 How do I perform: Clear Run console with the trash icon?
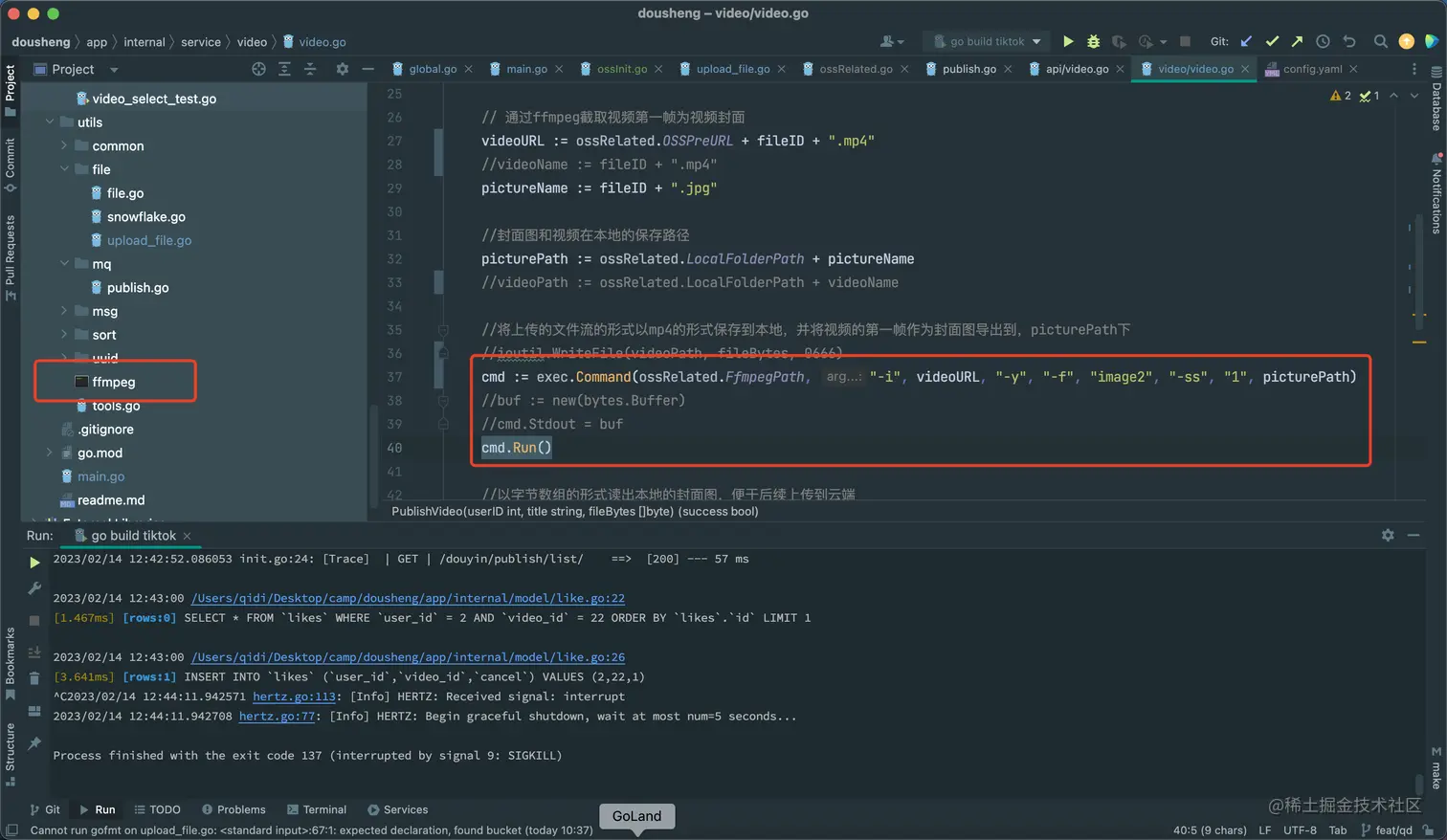[34, 678]
